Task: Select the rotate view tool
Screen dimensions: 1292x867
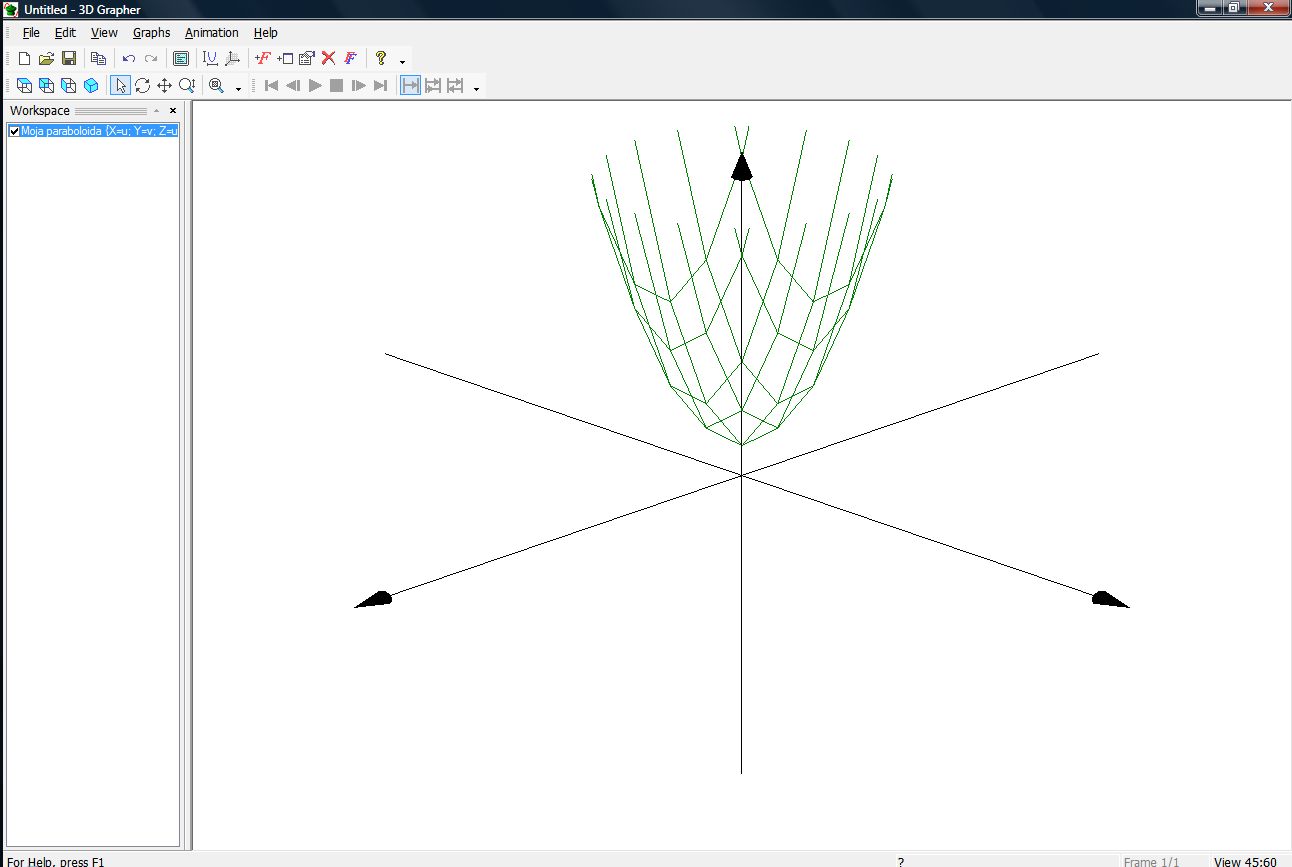Action: [142, 86]
